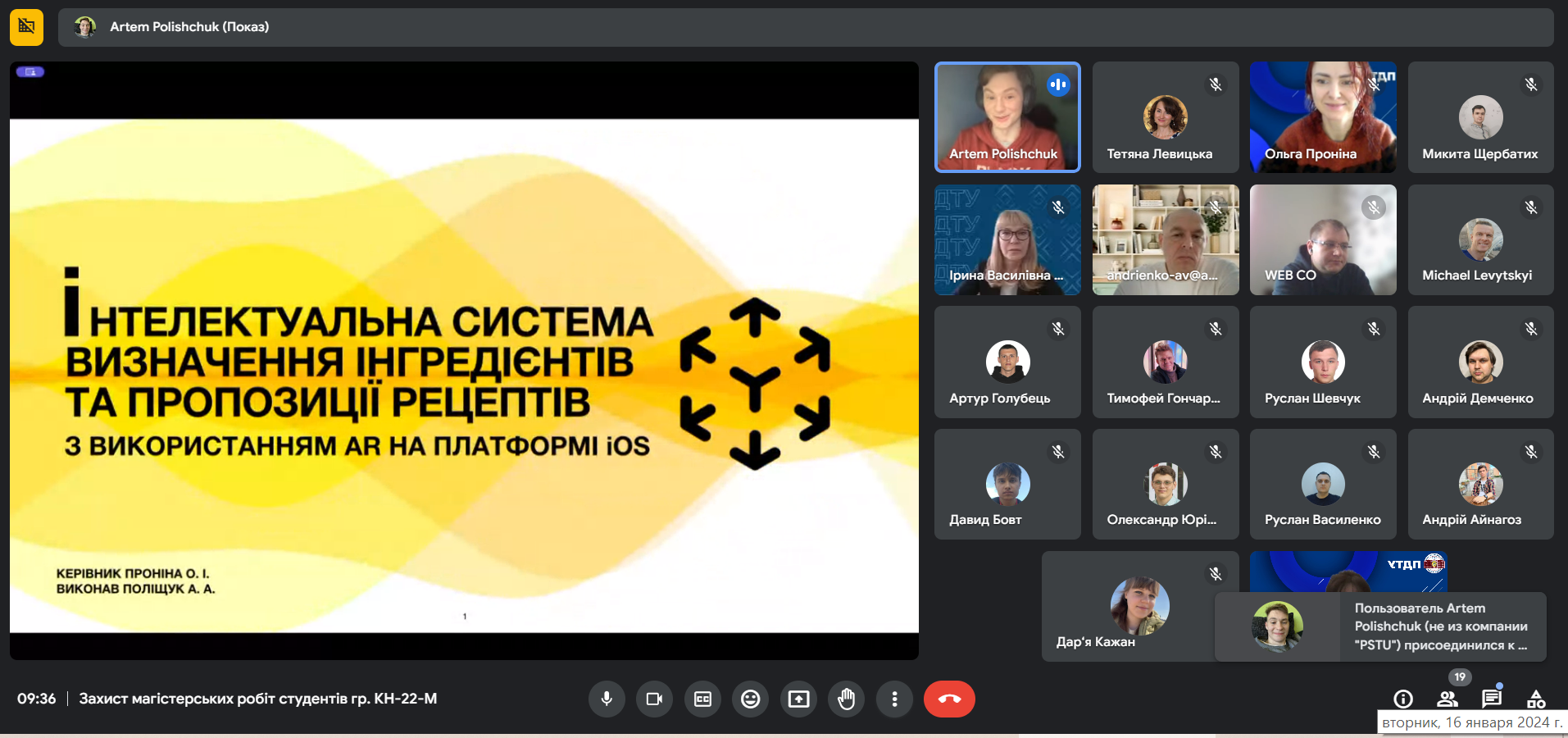Click the avatar of Андрій Айнагоз
Screen dimensions: 1568x738
click(x=1480, y=484)
